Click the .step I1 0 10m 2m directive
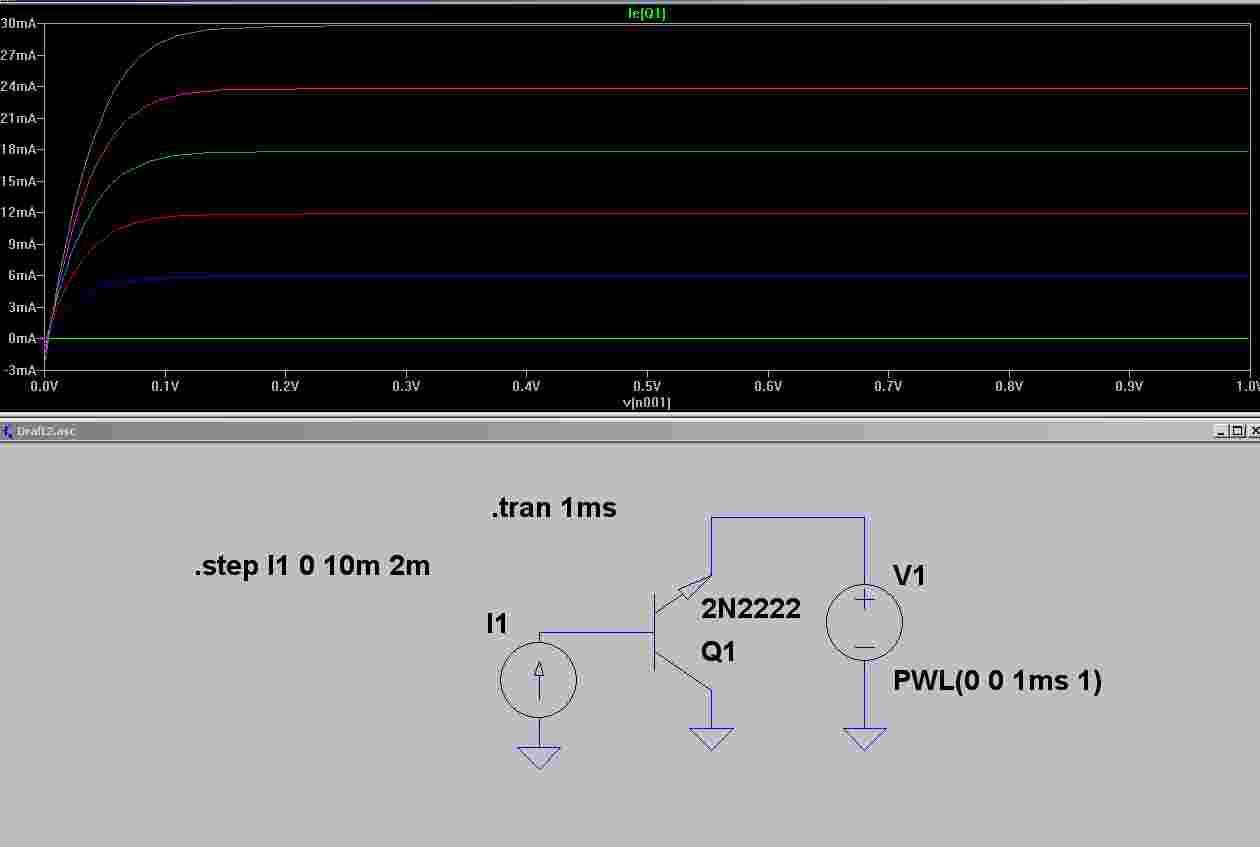 pyautogui.click(x=312, y=566)
